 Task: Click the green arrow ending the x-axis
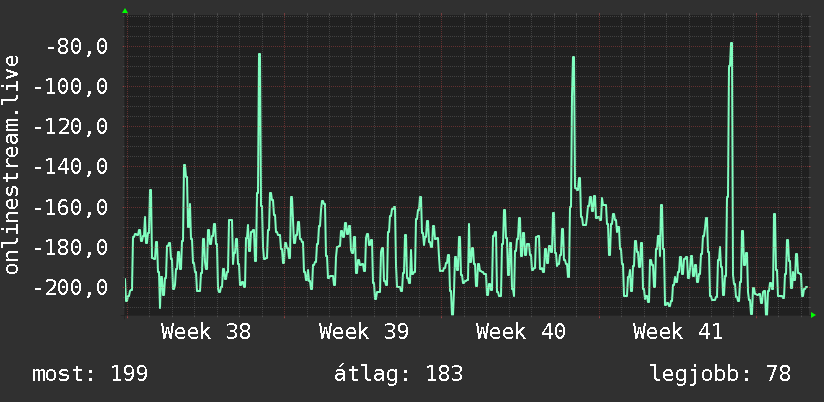tap(813, 315)
